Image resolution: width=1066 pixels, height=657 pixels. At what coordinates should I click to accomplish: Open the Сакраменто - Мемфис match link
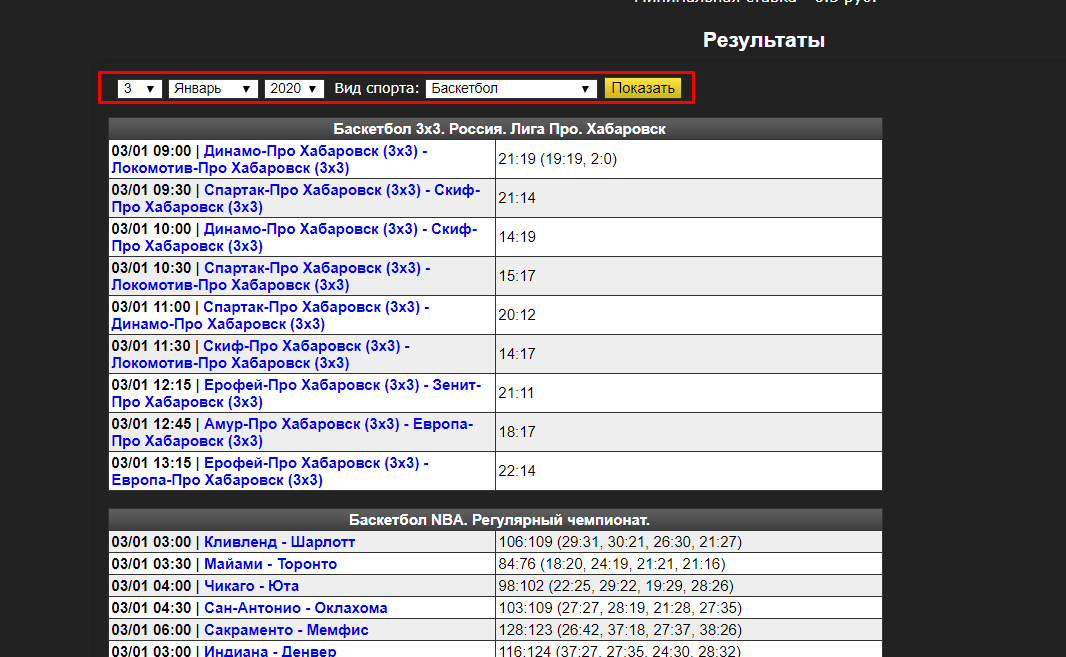286,630
